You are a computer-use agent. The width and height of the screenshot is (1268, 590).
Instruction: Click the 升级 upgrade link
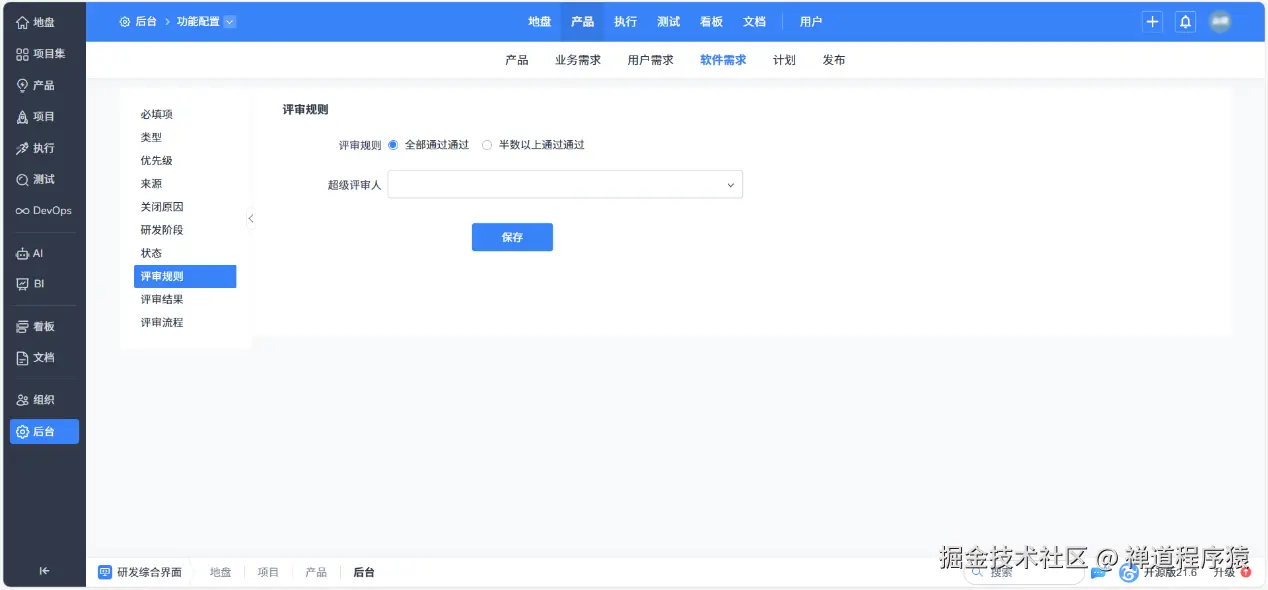point(1224,573)
